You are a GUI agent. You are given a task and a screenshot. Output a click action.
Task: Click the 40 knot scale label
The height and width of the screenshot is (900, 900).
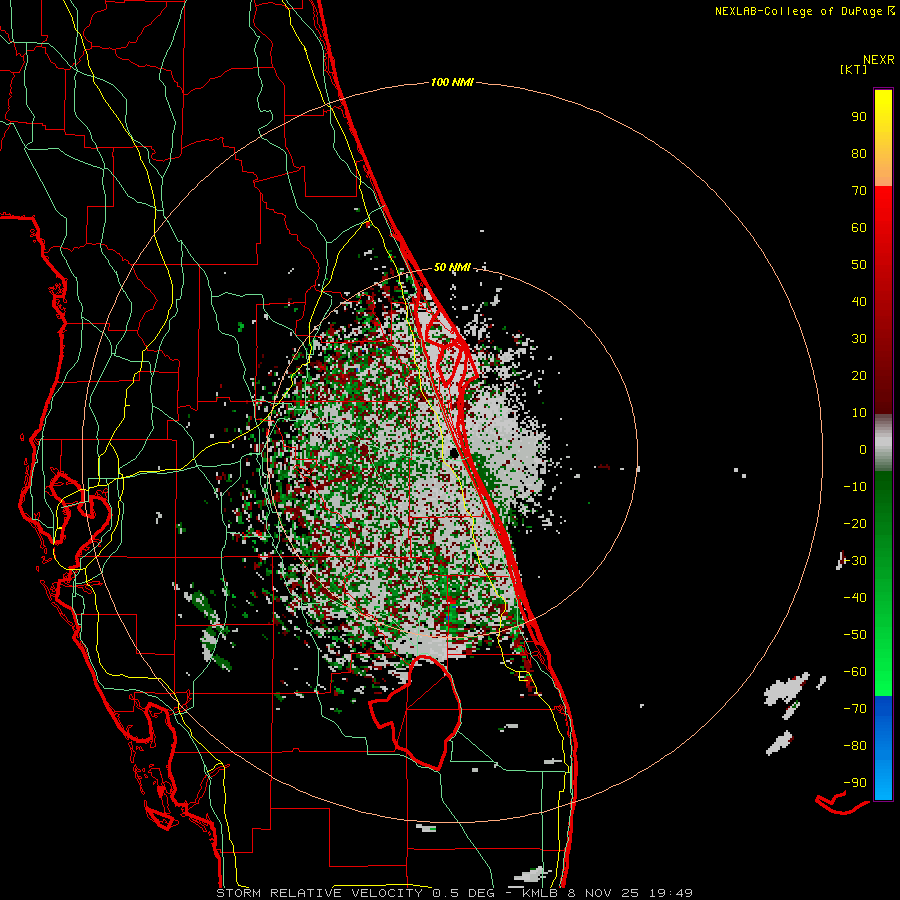[x=859, y=302]
